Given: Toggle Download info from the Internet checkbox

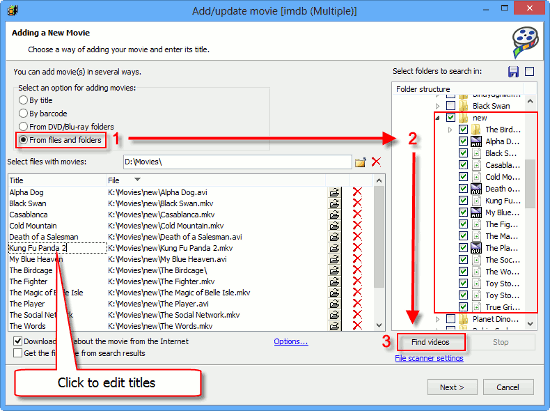Looking at the screenshot, I should click(18, 341).
